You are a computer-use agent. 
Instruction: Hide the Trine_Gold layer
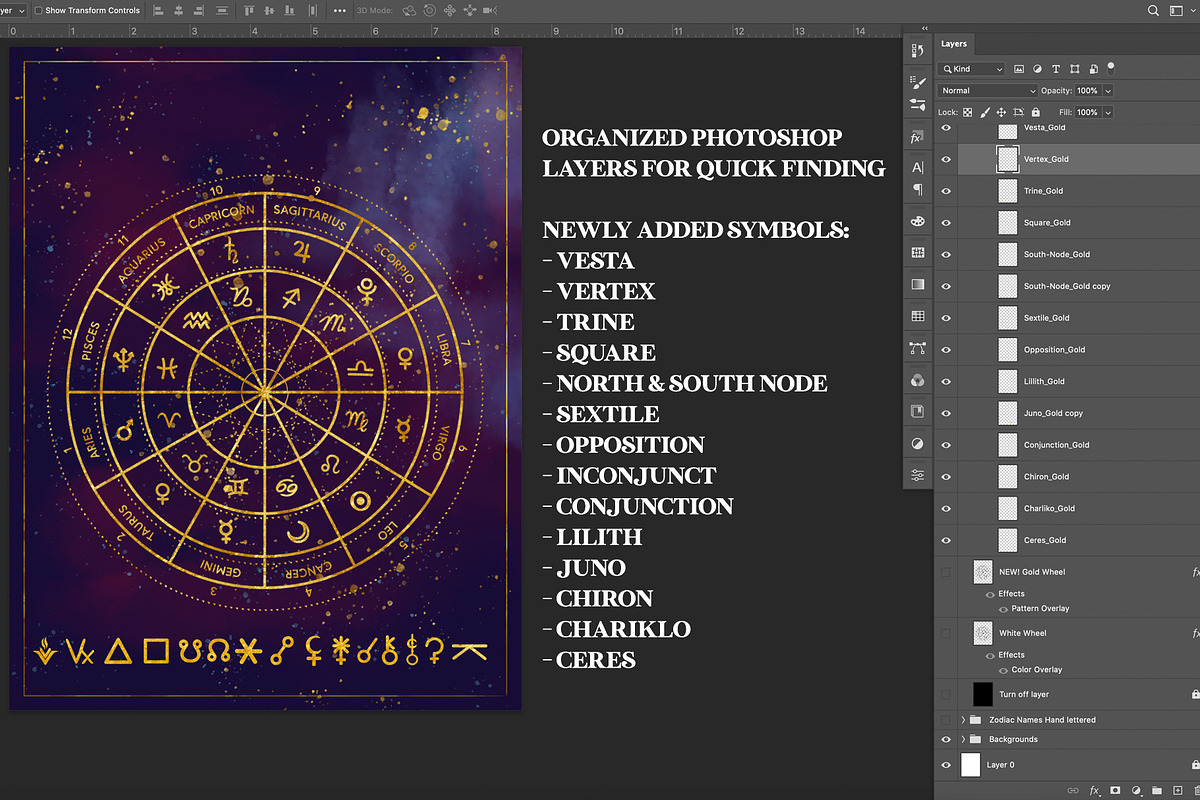(946, 191)
